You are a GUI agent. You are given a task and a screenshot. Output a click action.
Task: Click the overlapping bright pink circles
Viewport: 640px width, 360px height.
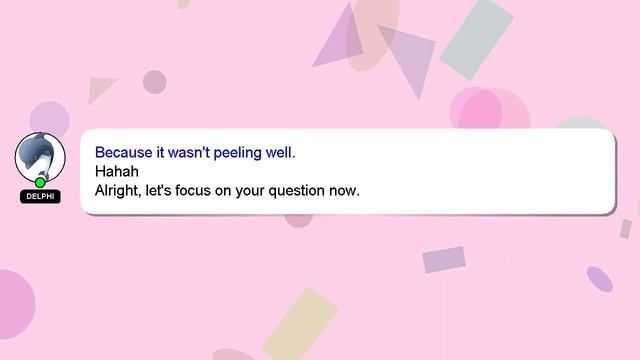[x=489, y=109]
